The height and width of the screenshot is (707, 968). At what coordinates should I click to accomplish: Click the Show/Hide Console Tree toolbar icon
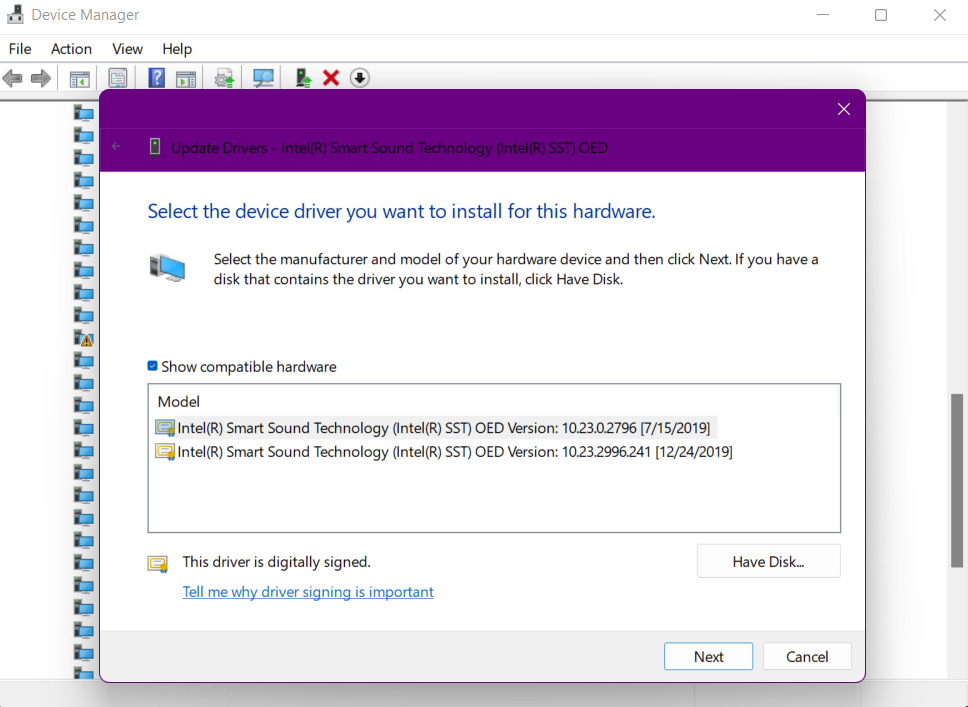(x=79, y=78)
